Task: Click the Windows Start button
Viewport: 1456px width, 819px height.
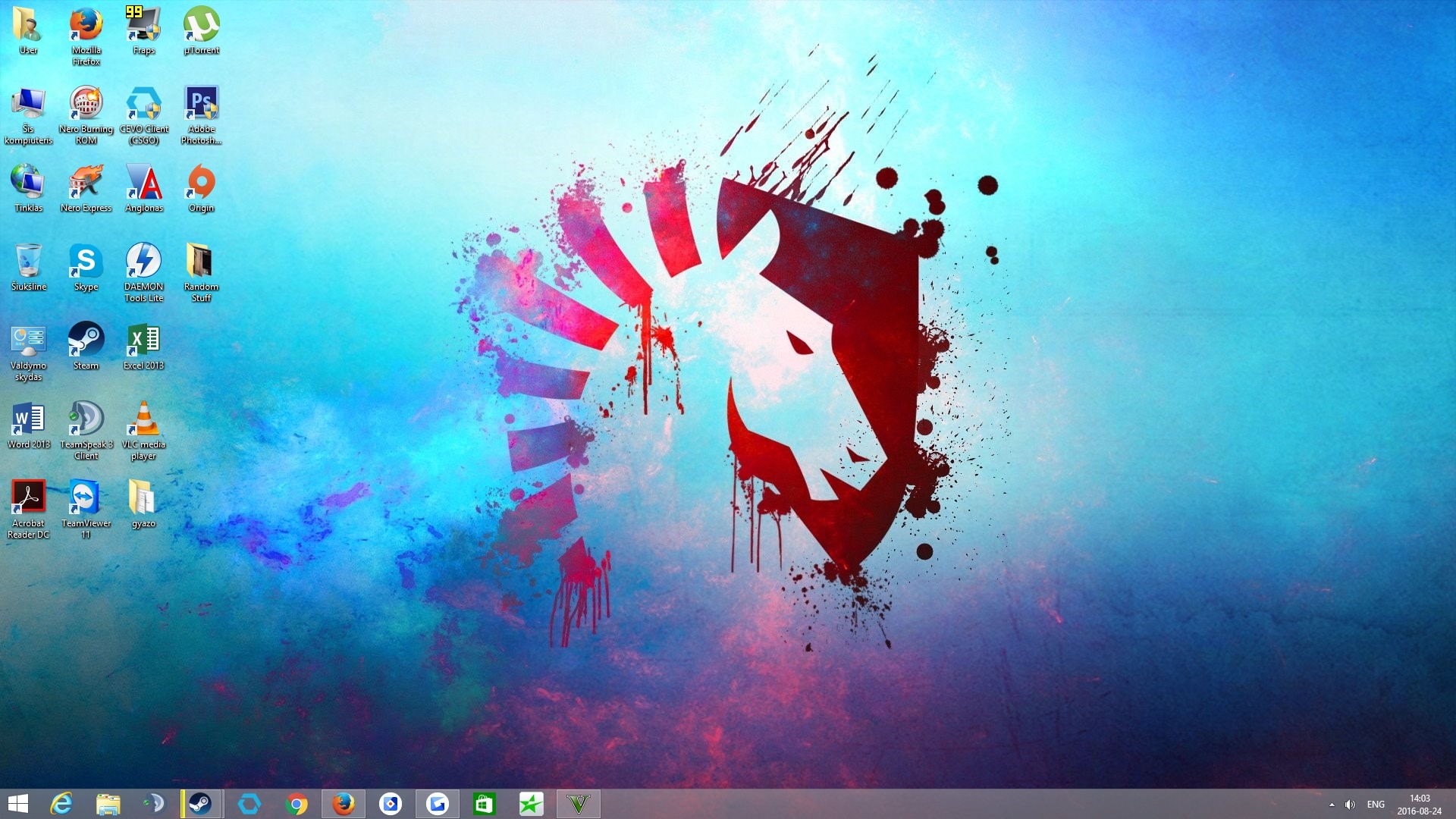Action: pos(17,804)
